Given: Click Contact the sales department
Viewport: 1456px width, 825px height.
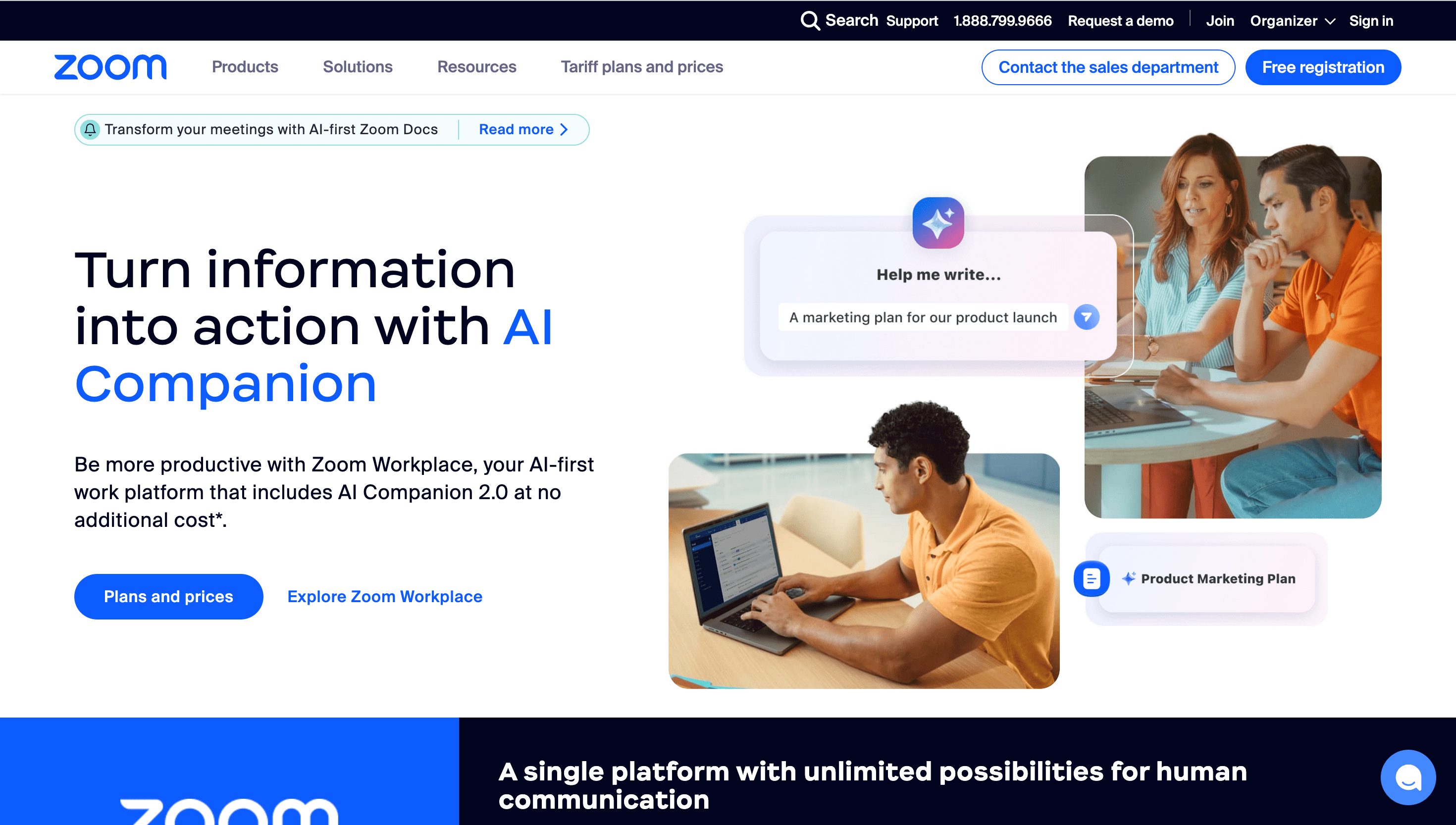Looking at the screenshot, I should (1108, 67).
